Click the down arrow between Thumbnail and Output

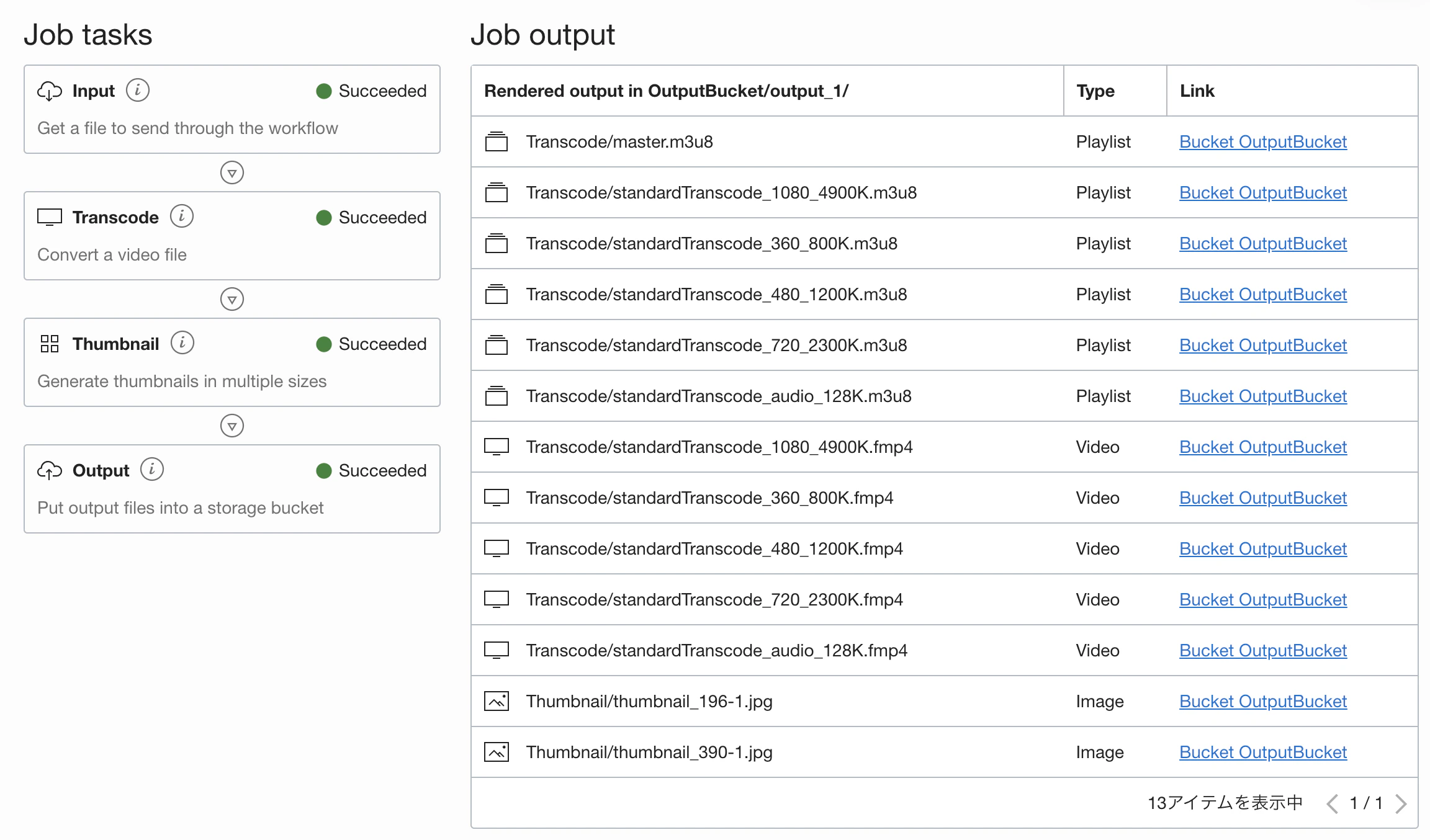coord(232,426)
